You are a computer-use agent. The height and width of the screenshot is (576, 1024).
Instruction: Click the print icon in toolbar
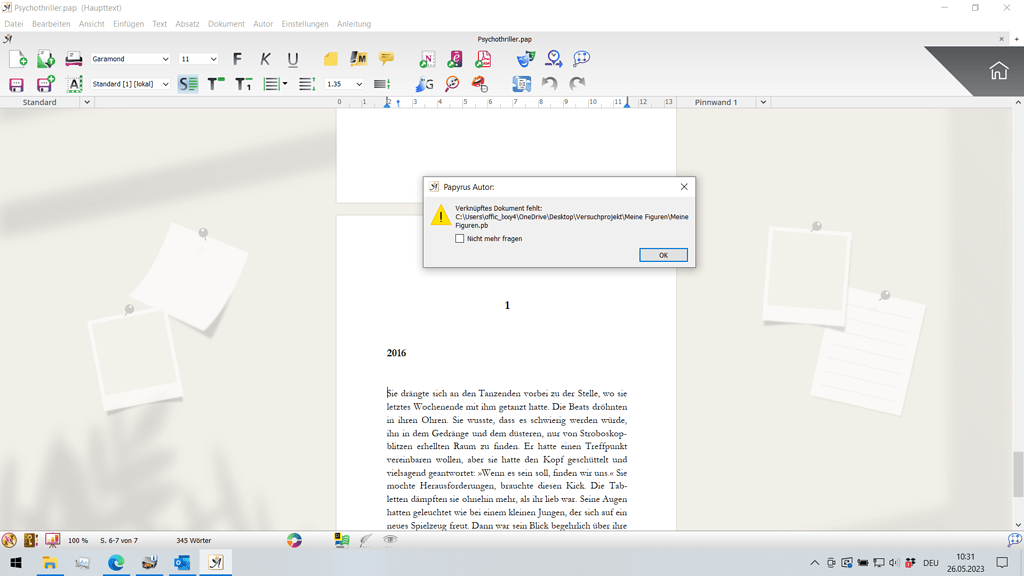[74, 59]
